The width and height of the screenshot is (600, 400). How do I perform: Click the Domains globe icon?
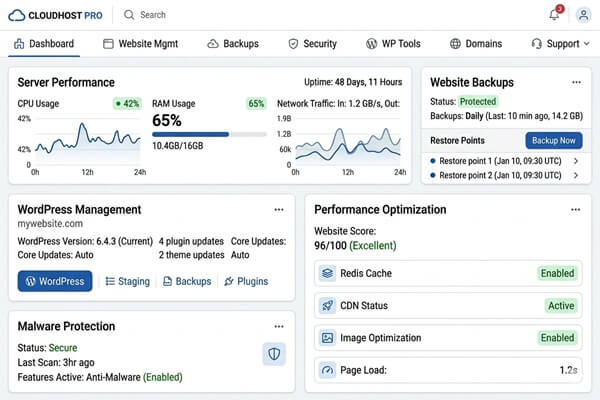(x=455, y=44)
